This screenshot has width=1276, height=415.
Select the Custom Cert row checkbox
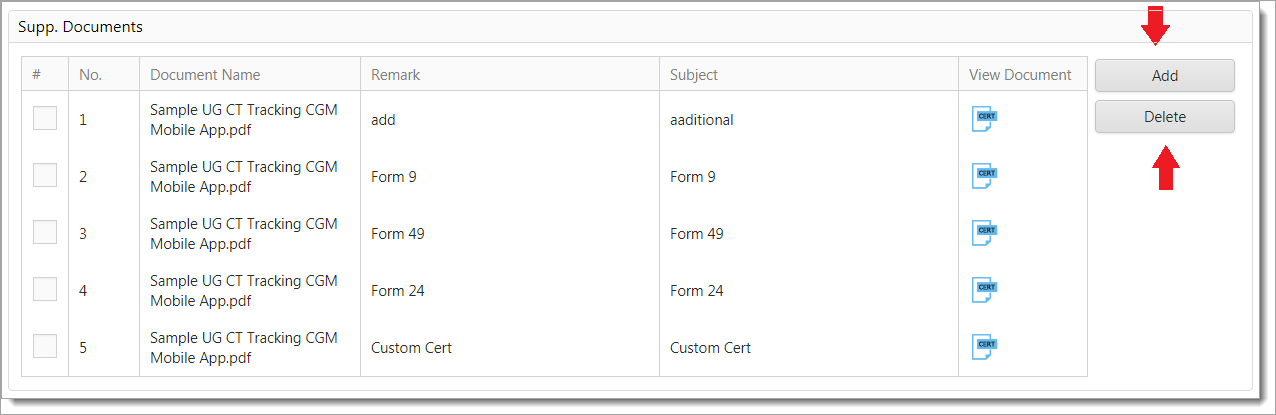(45, 347)
